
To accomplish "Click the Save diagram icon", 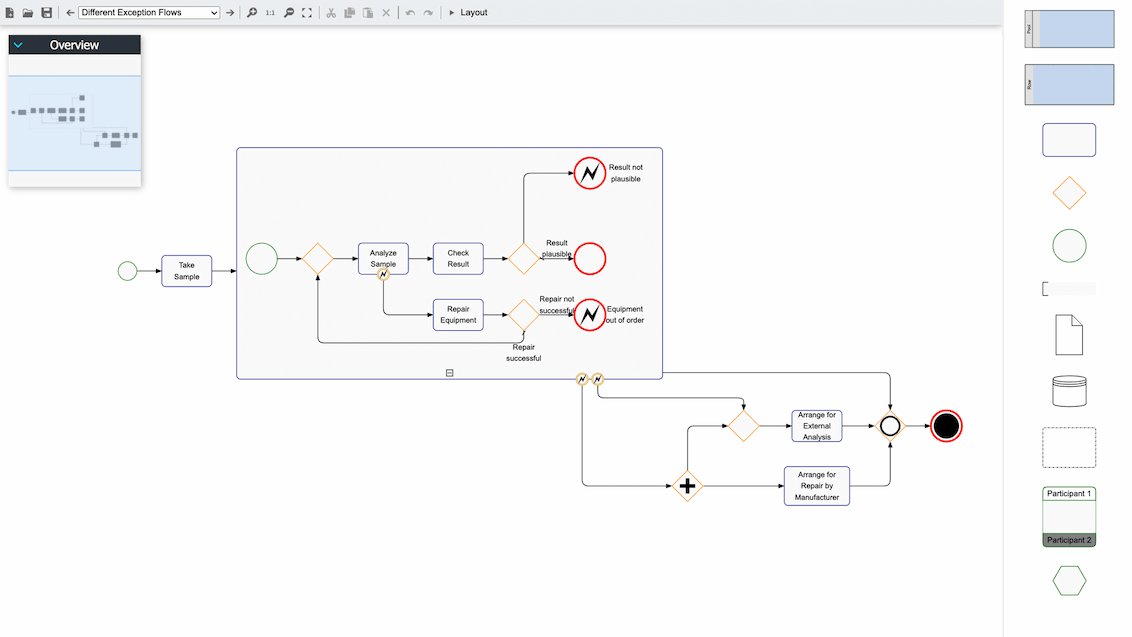I will [x=46, y=12].
